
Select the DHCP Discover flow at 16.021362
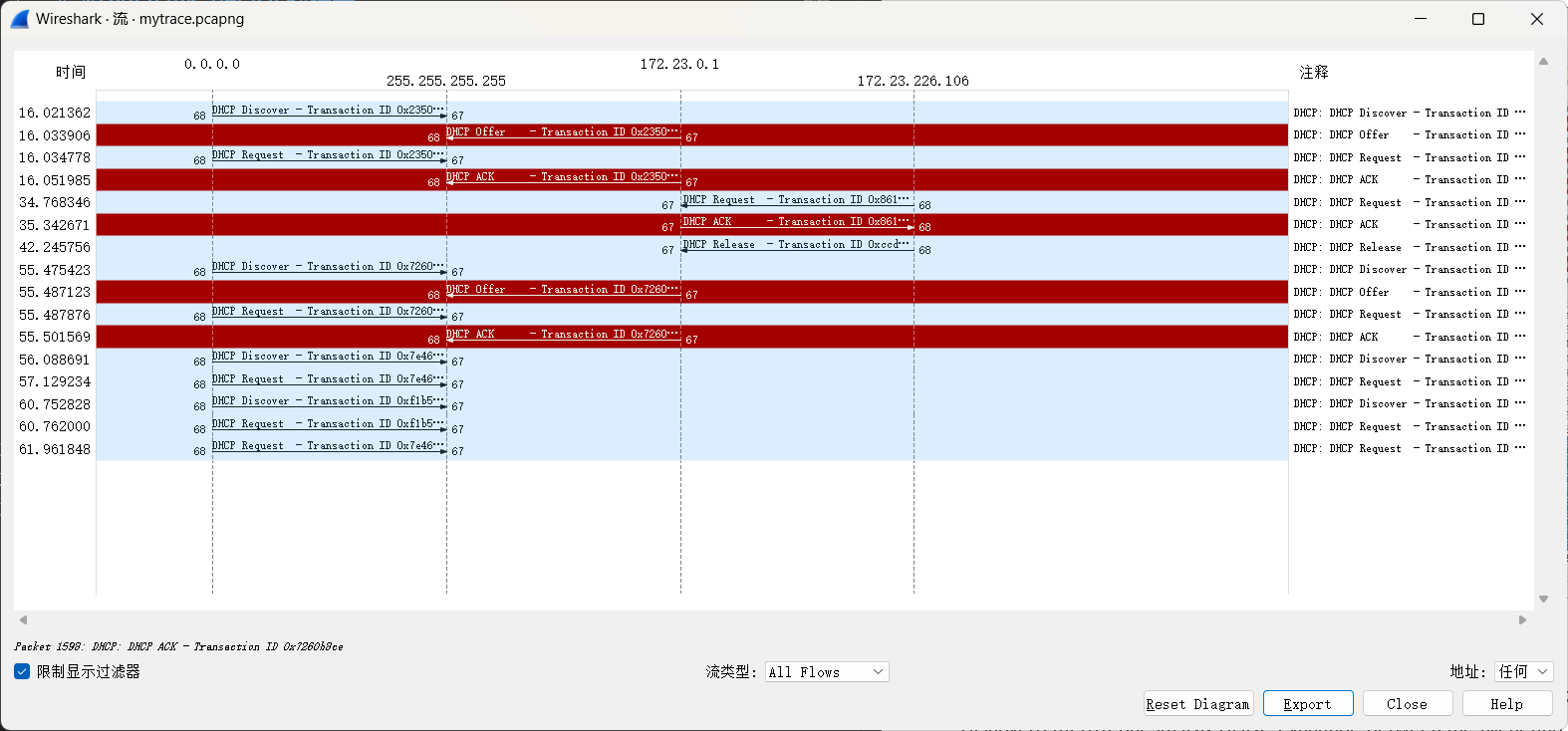(692, 113)
